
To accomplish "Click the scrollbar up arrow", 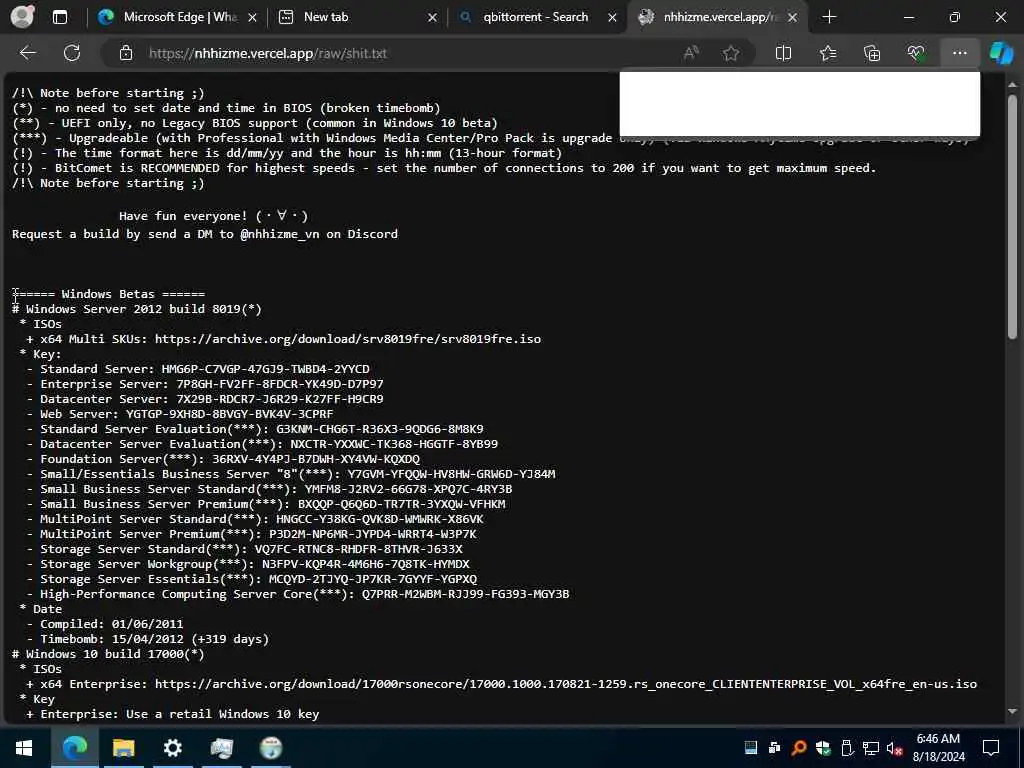I will click(1012, 84).
